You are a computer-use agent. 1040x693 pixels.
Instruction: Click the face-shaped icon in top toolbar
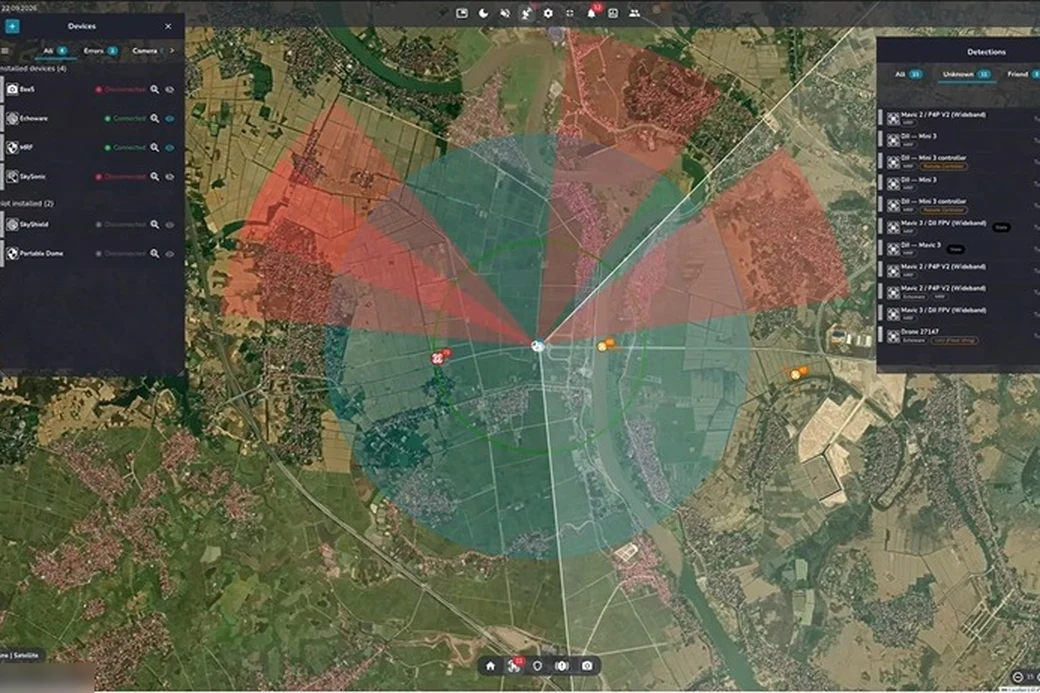coord(613,13)
